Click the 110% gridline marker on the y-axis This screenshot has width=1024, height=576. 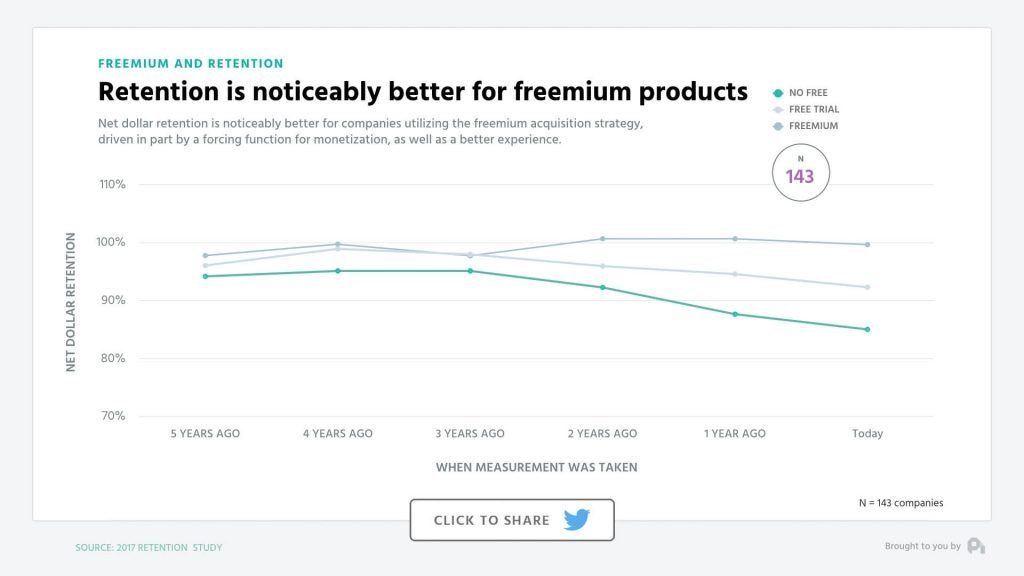113,184
